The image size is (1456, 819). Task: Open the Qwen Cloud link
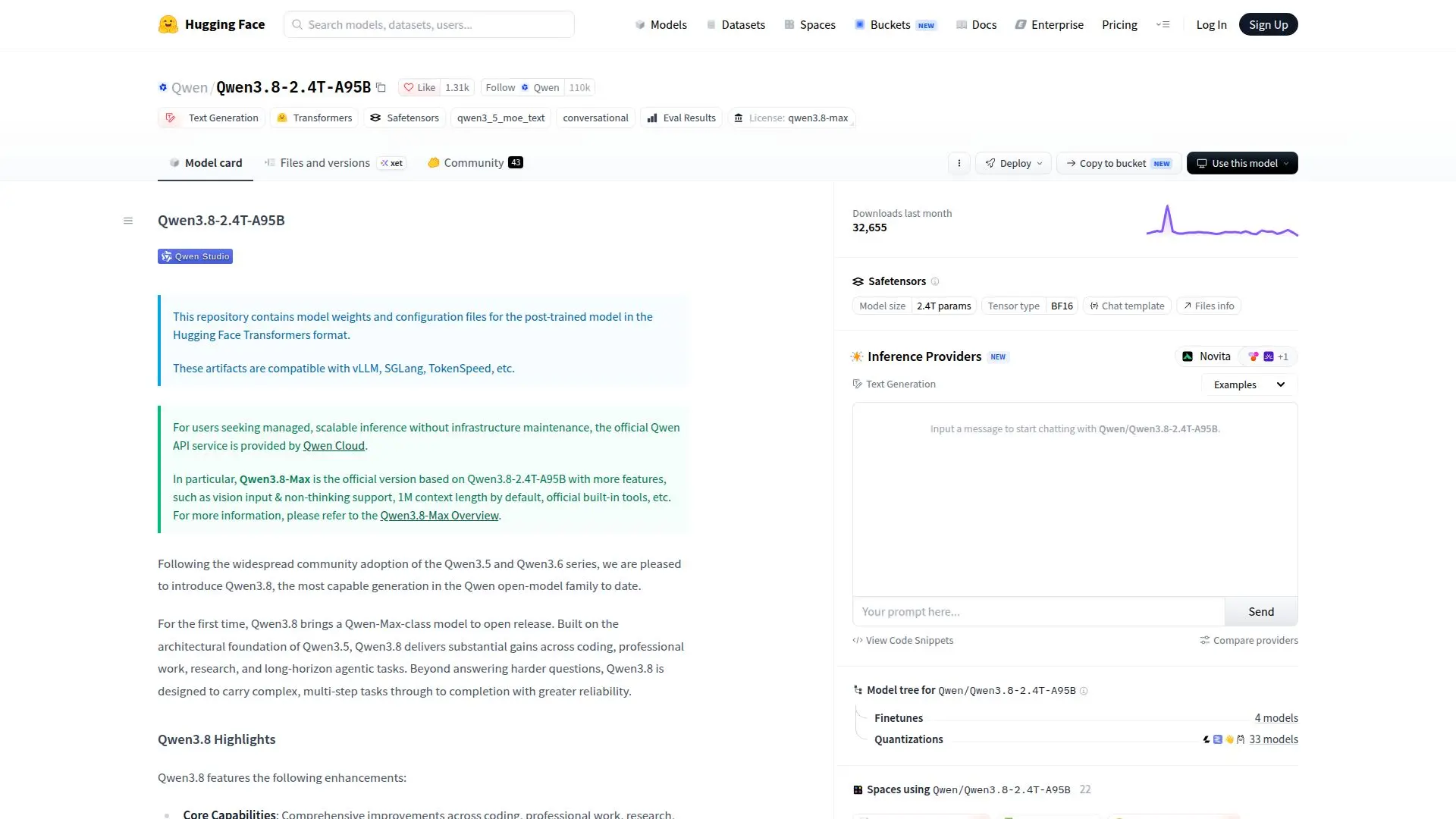pyautogui.click(x=334, y=446)
